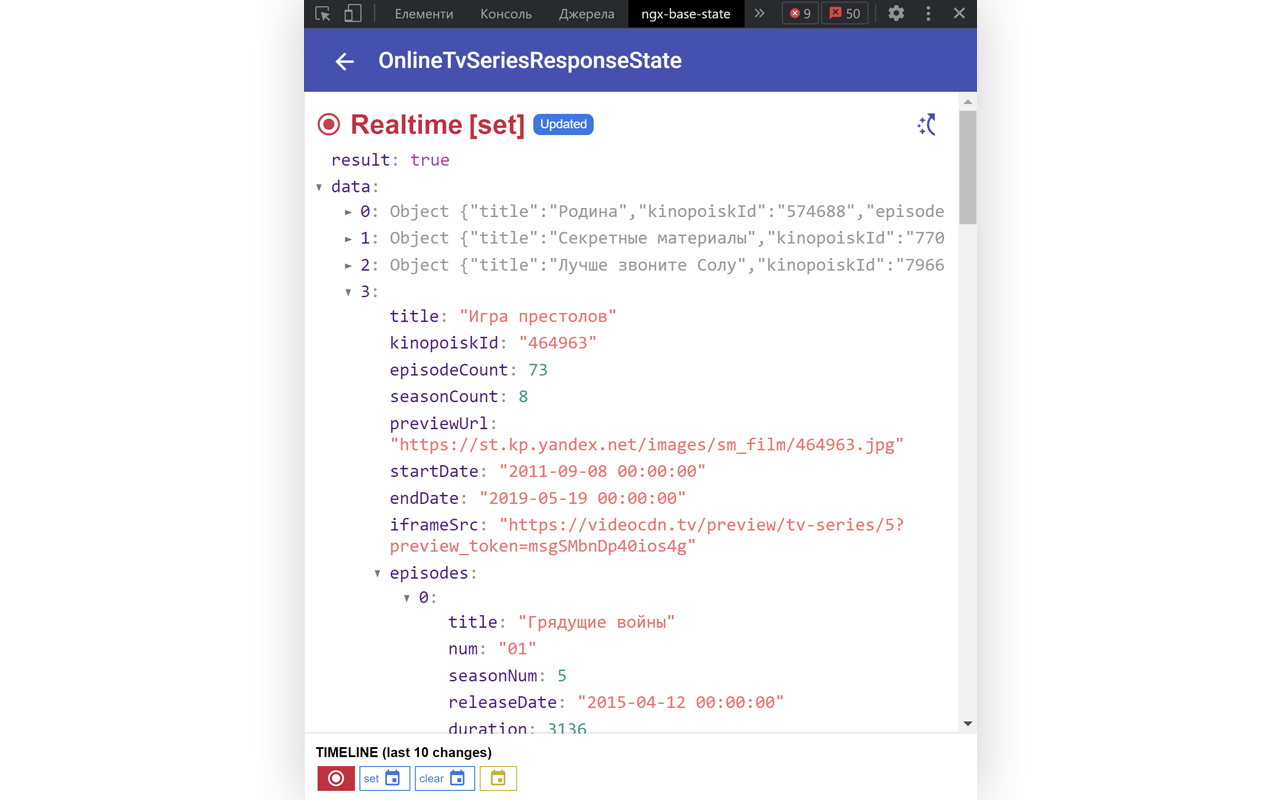Switch to the Елементи tab
Viewport: 1280px width, 800px height.
coord(423,14)
